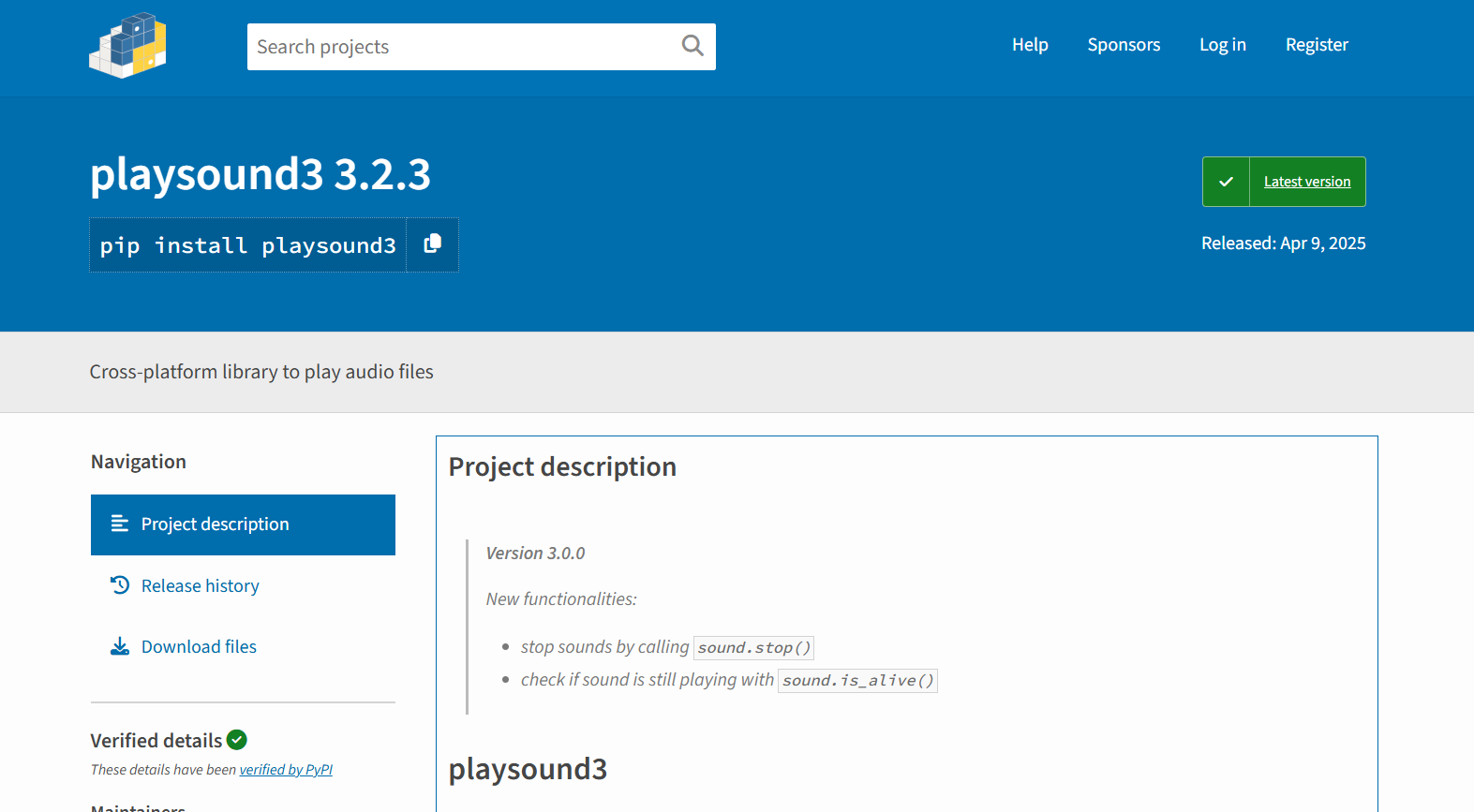
Task: Go to Log in
Action: click(x=1222, y=45)
